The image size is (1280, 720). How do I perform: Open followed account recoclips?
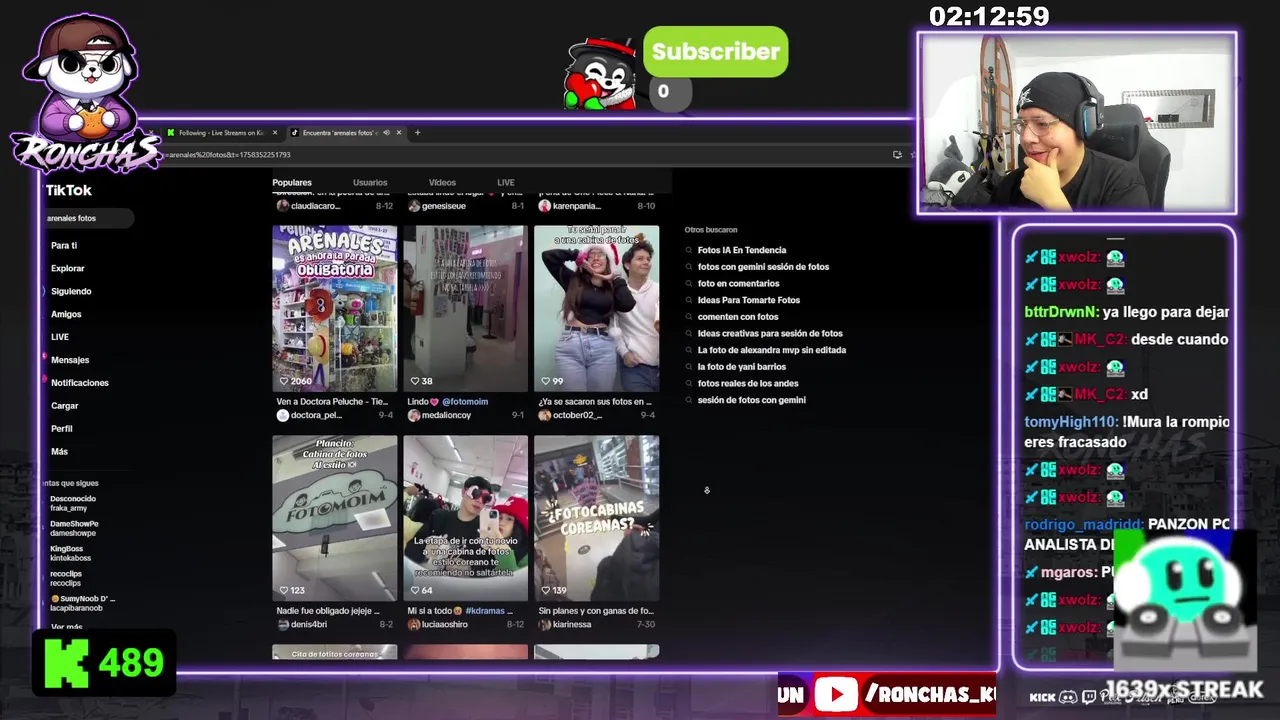pos(66,578)
